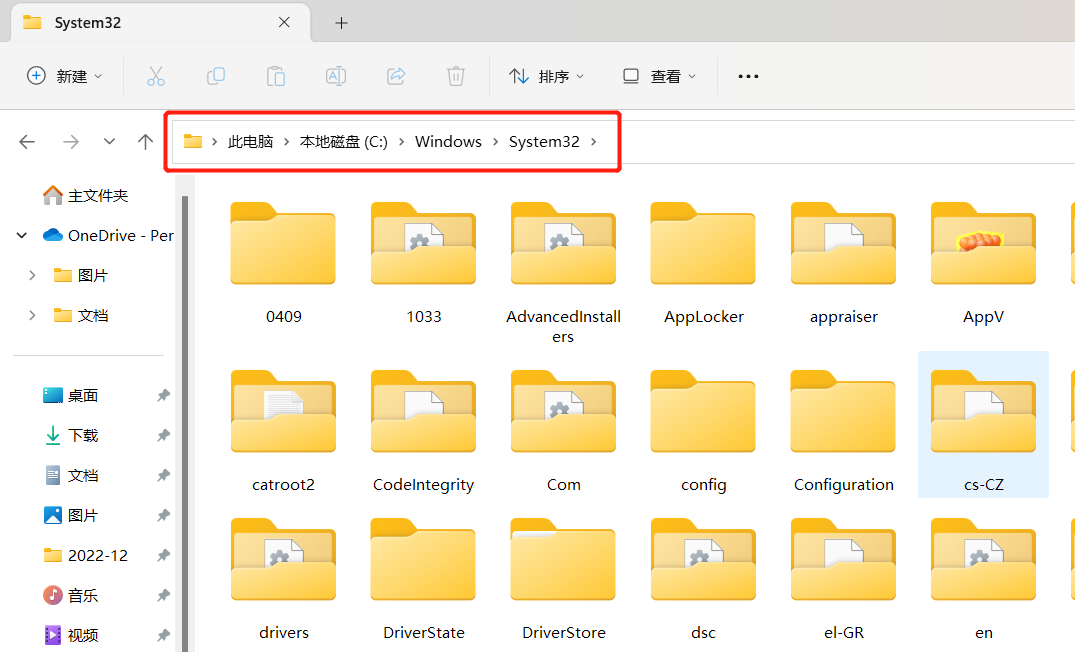Select the catroot2 folder
Viewport: 1075px width, 652px height.
click(283, 432)
